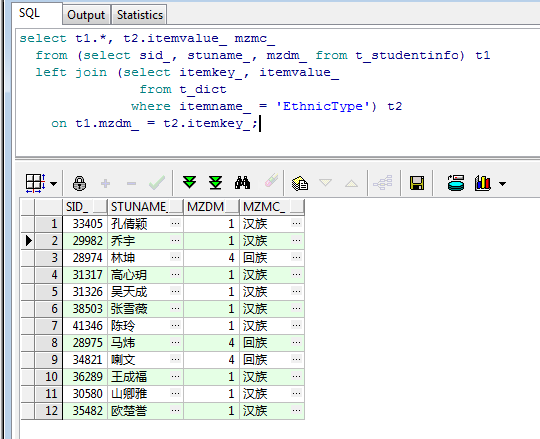
Task: Click the clear record eraser icon
Action: 271,181
